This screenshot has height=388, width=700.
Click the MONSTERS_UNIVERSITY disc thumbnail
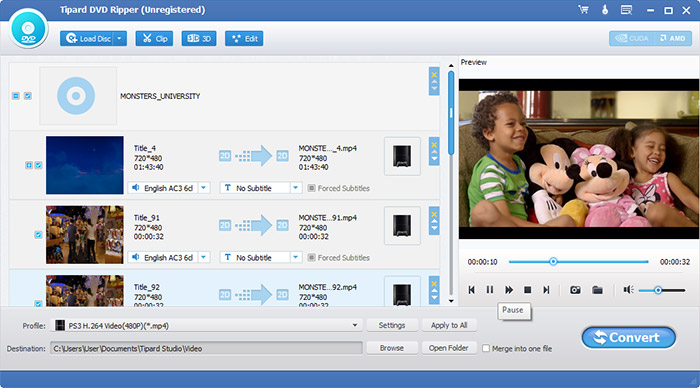[x=78, y=96]
